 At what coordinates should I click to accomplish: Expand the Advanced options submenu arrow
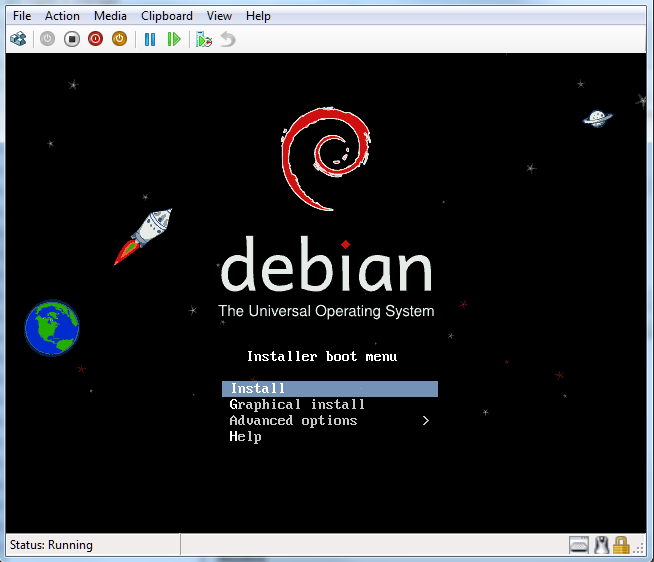[425, 421]
